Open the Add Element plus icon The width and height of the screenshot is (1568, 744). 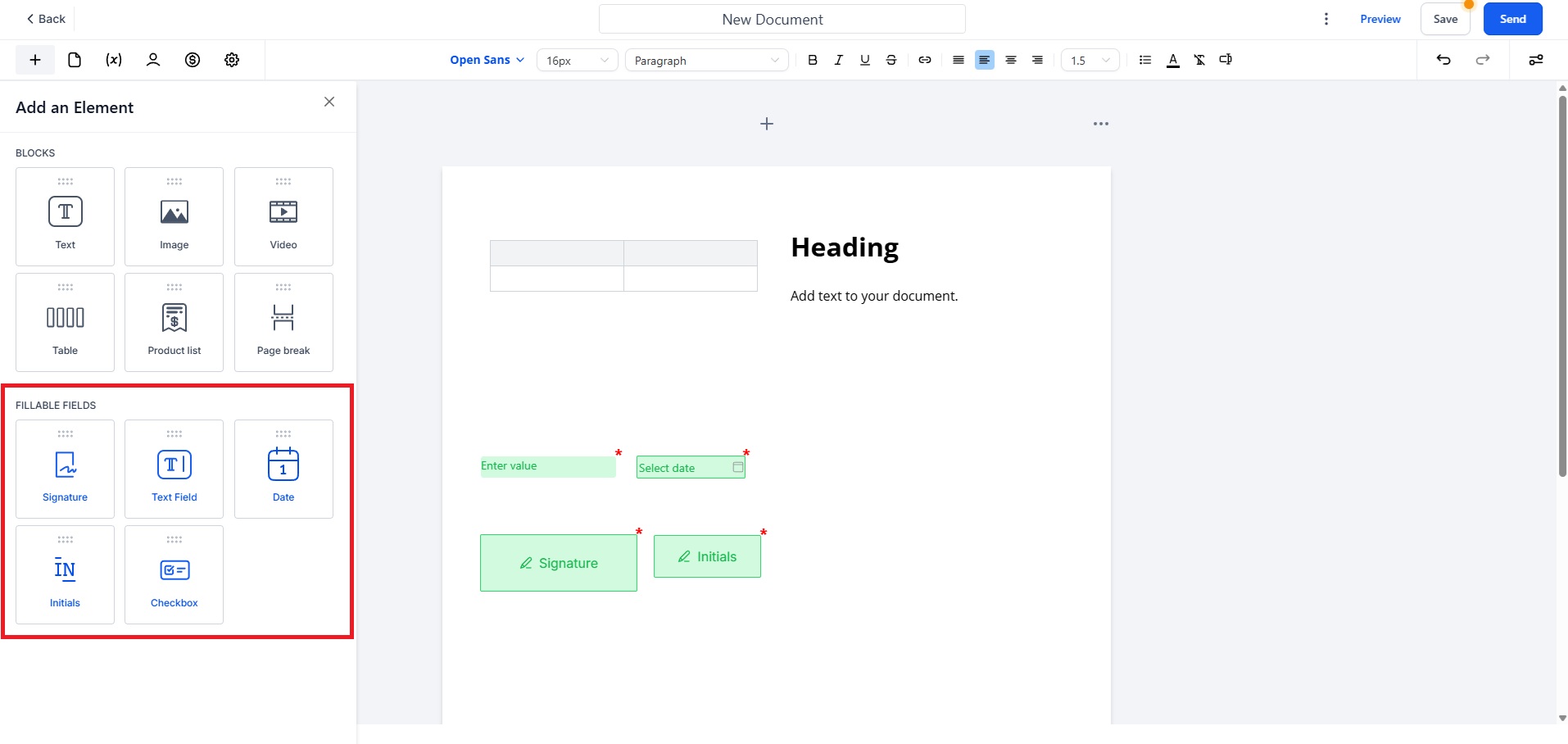pyautogui.click(x=35, y=60)
